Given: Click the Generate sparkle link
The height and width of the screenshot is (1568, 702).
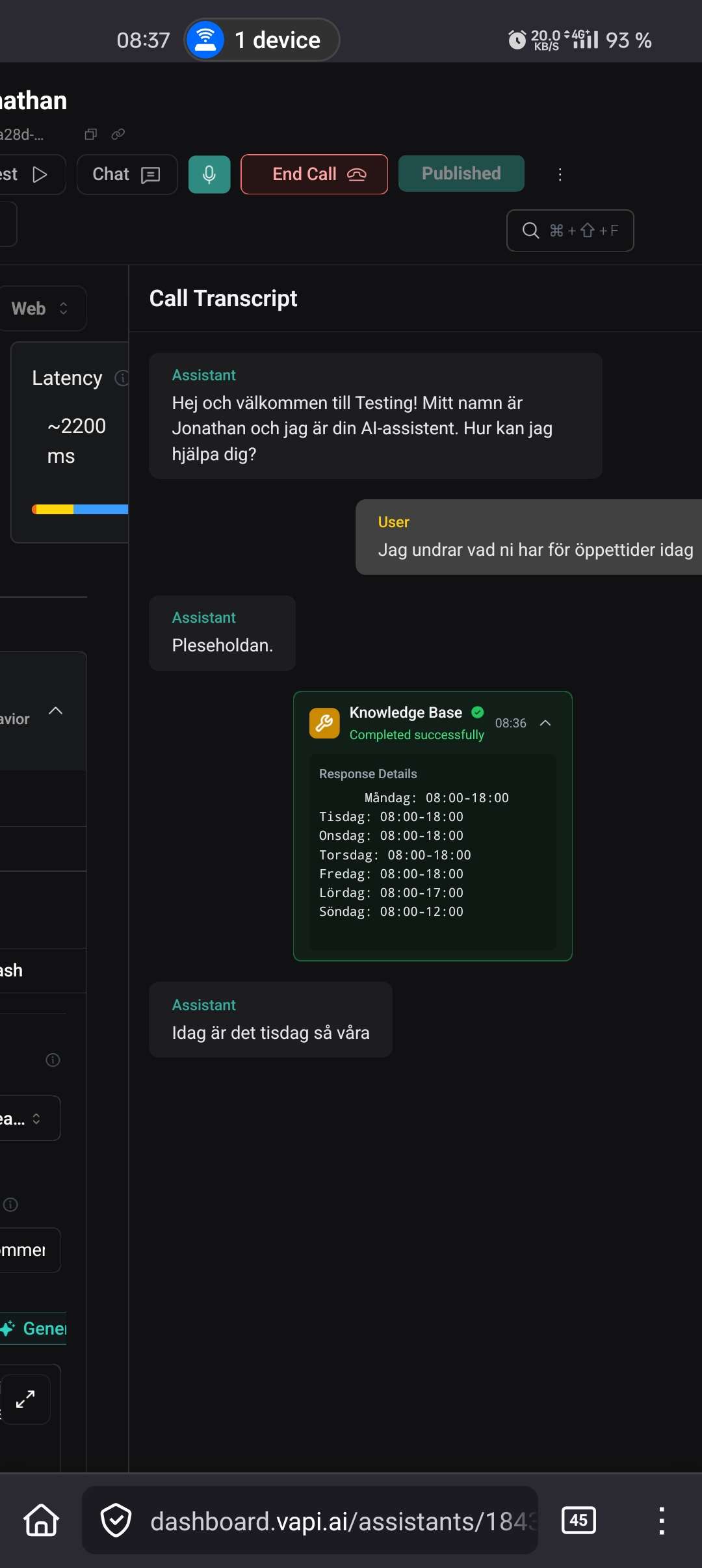Looking at the screenshot, I should (x=34, y=1328).
